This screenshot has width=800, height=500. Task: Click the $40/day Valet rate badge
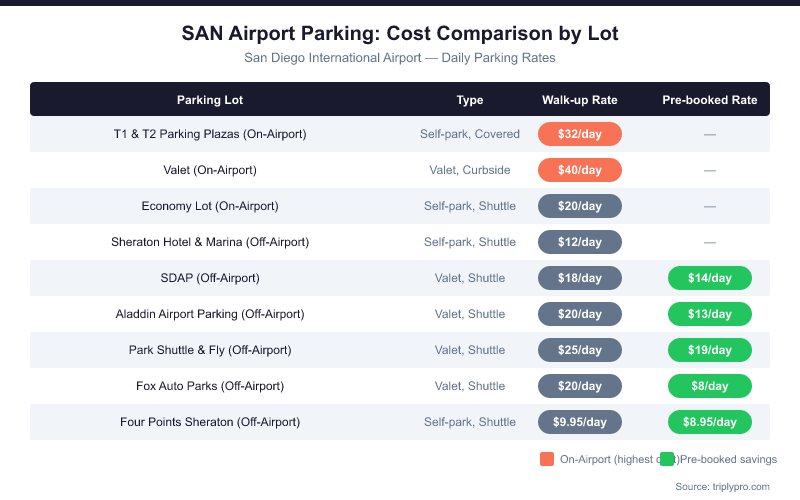(580, 170)
